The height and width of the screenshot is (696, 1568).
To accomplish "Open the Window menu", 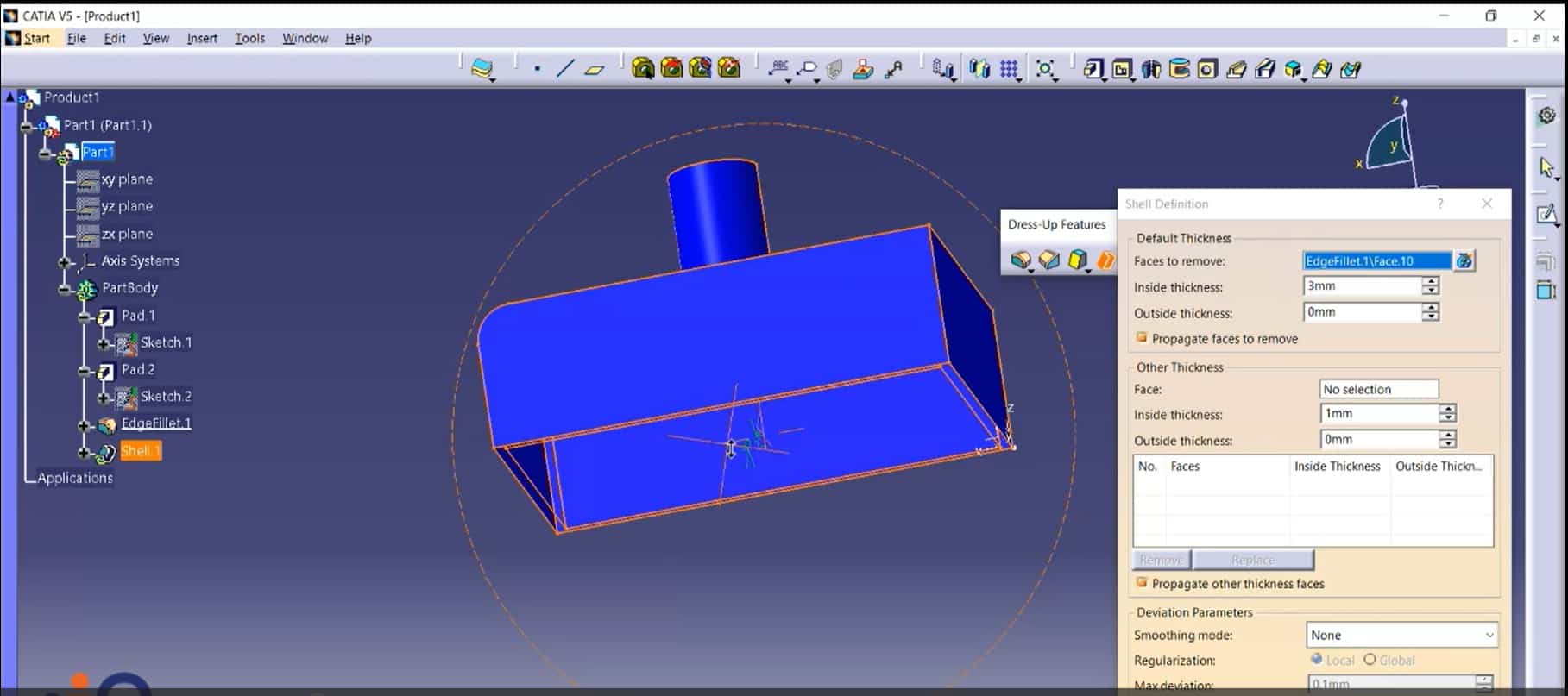I will [305, 38].
